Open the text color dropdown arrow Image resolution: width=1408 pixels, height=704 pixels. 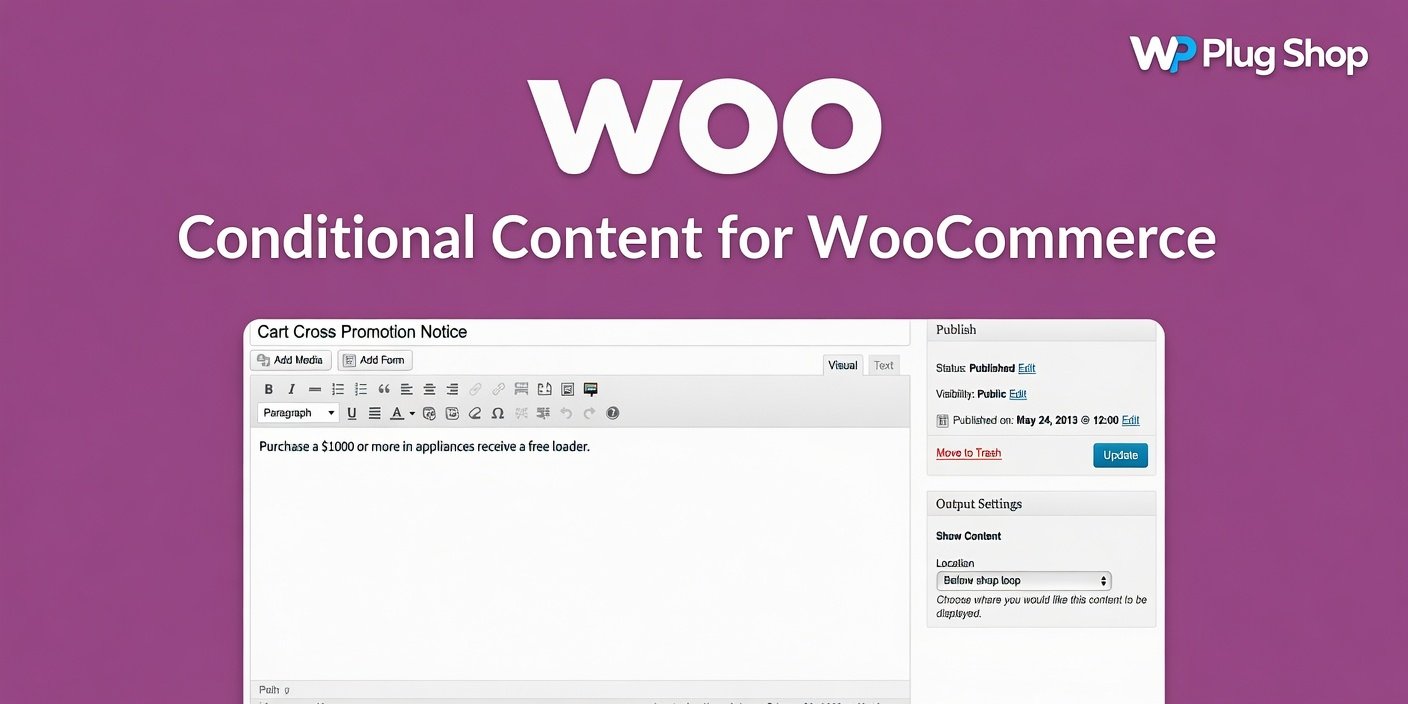click(x=412, y=413)
